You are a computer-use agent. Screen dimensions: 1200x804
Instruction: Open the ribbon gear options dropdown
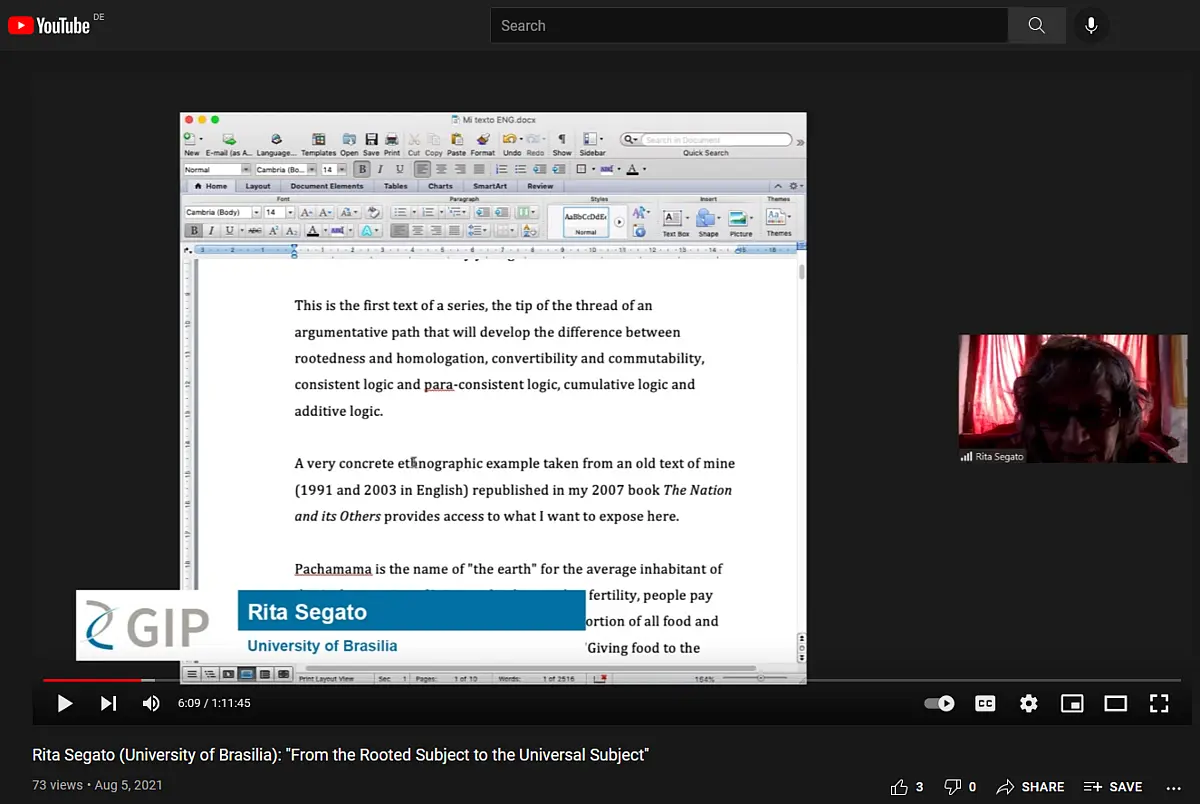pyautogui.click(x=796, y=186)
